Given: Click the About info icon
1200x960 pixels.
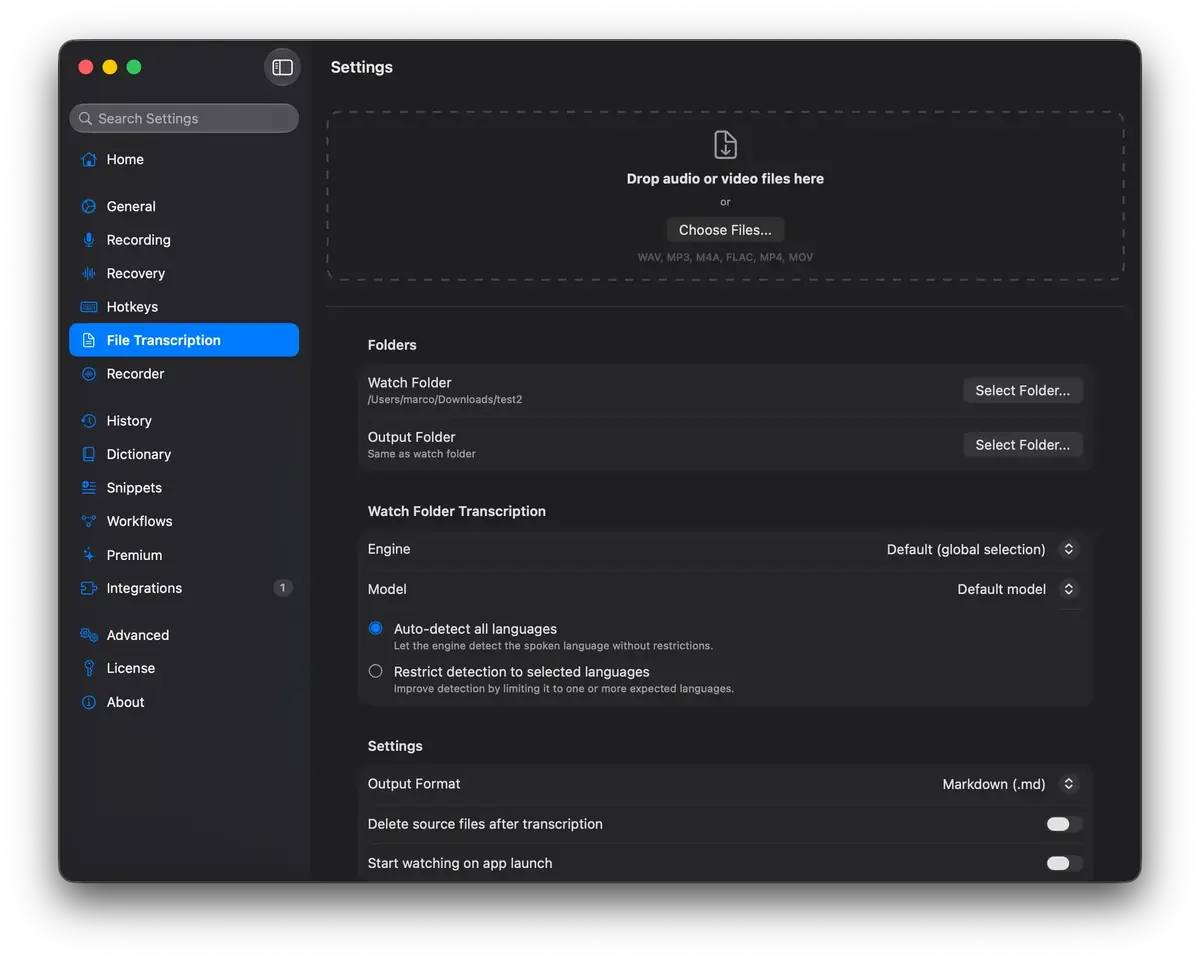Looking at the screenshot, I should click(x=89, y=702).
